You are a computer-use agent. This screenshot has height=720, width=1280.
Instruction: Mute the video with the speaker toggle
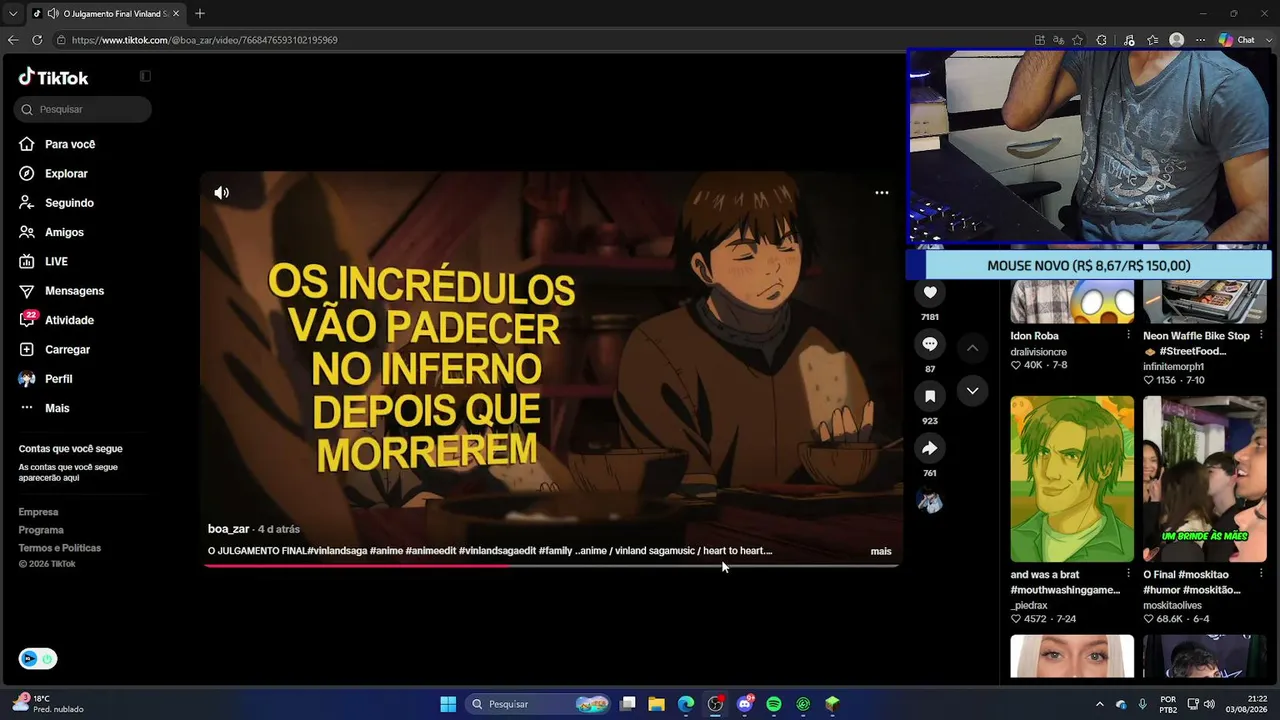222,193
